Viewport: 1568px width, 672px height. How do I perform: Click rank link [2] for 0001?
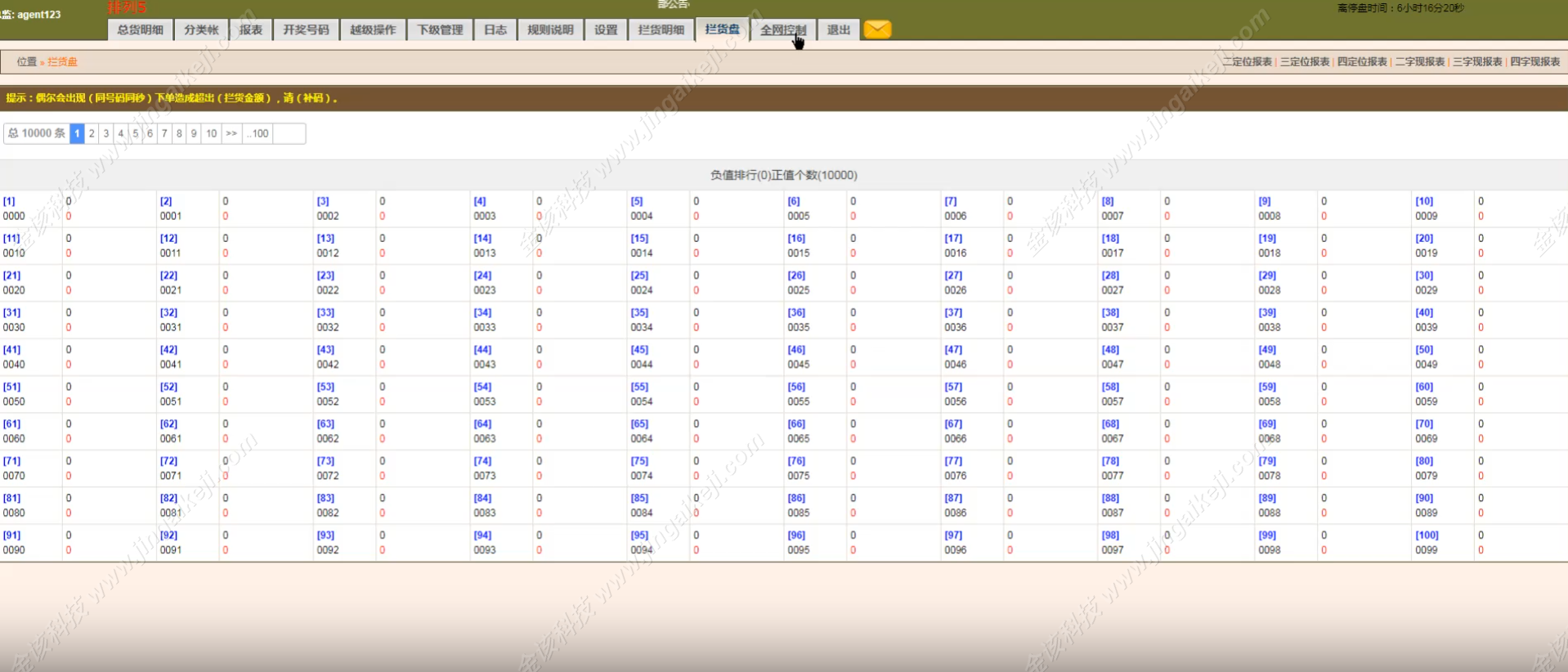(x=166, y=201)
